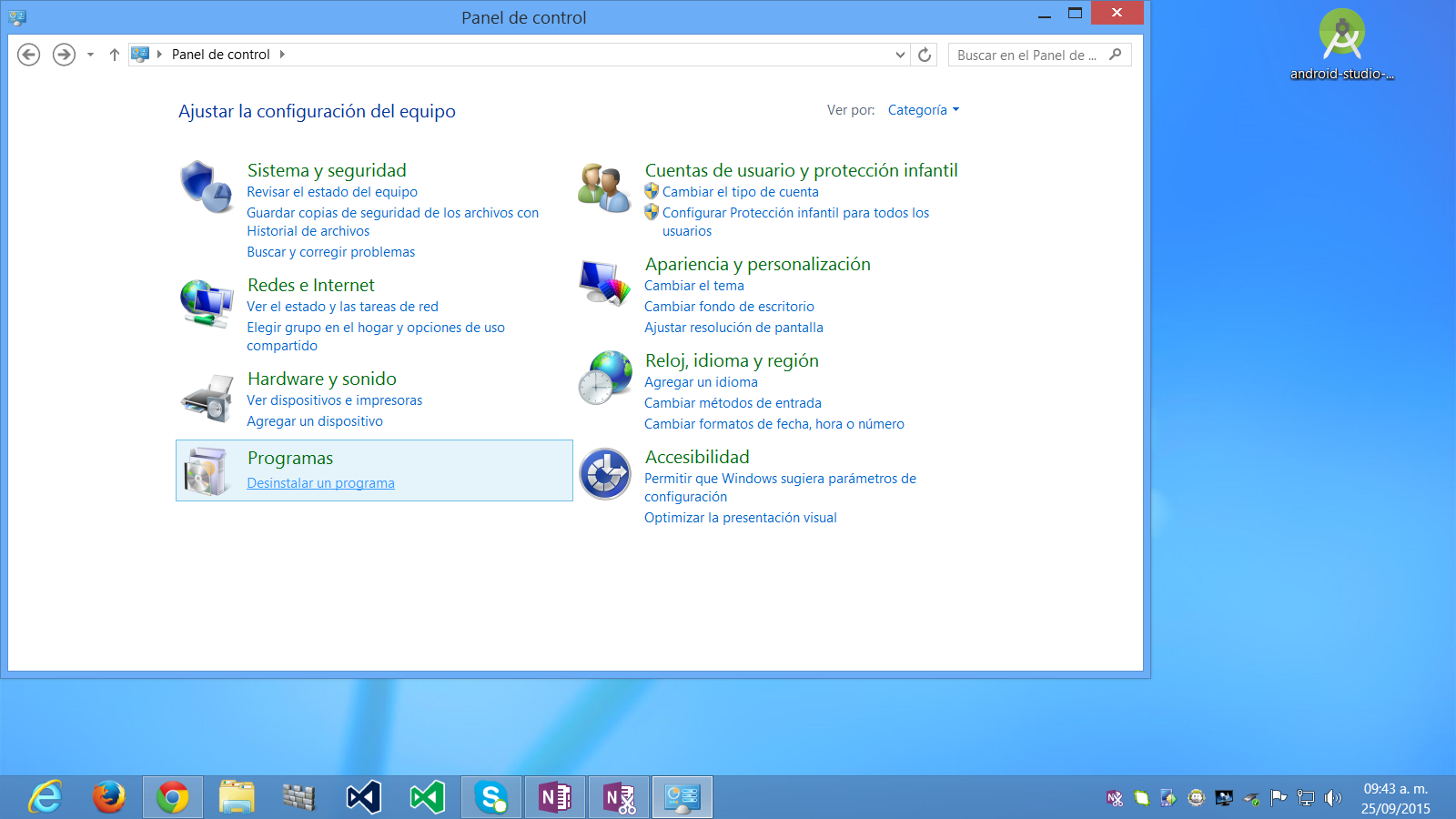Open android-studio desktop shortcut

(1342, 45)
